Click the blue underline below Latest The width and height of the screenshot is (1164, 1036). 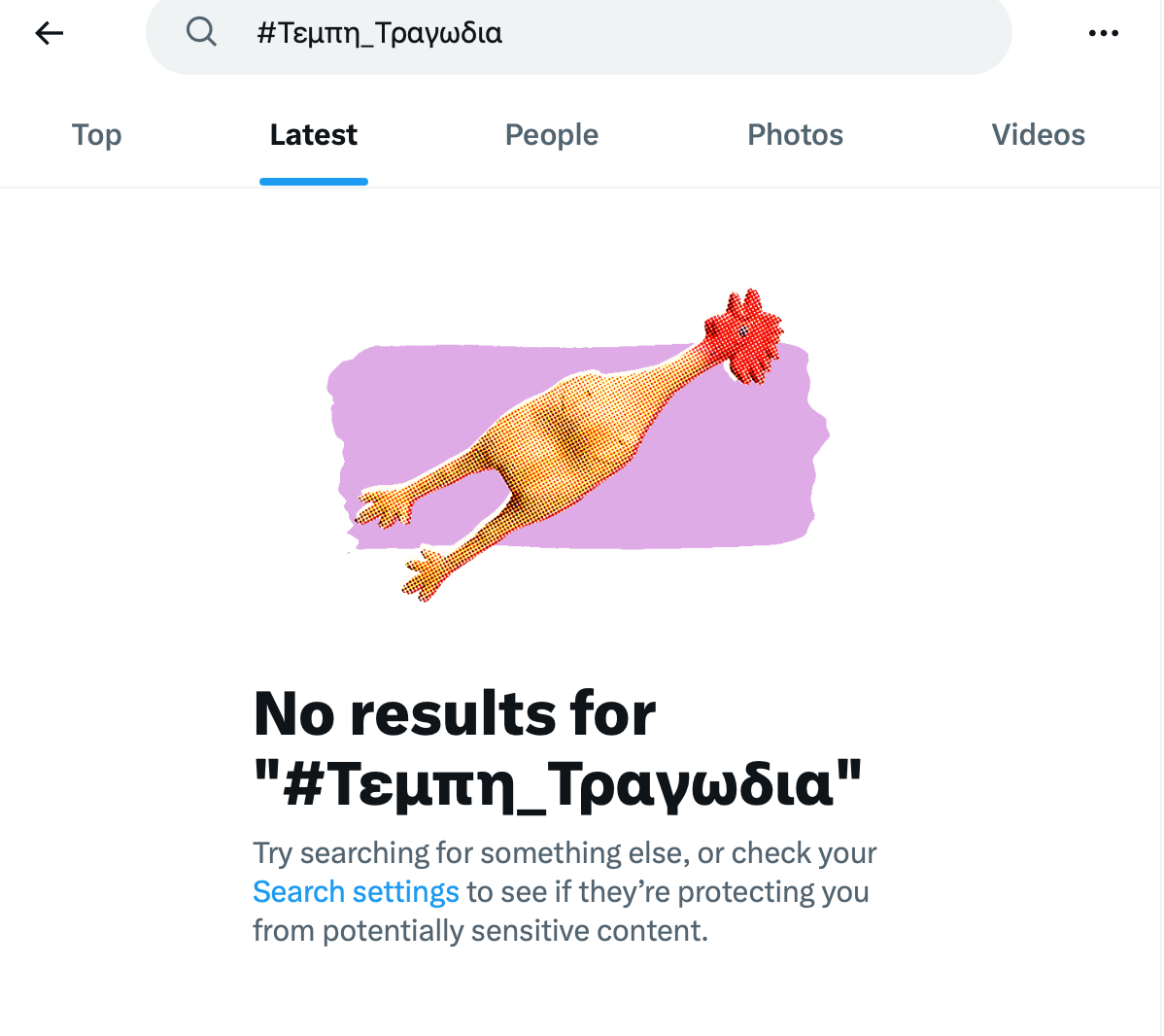click(313, 182)
